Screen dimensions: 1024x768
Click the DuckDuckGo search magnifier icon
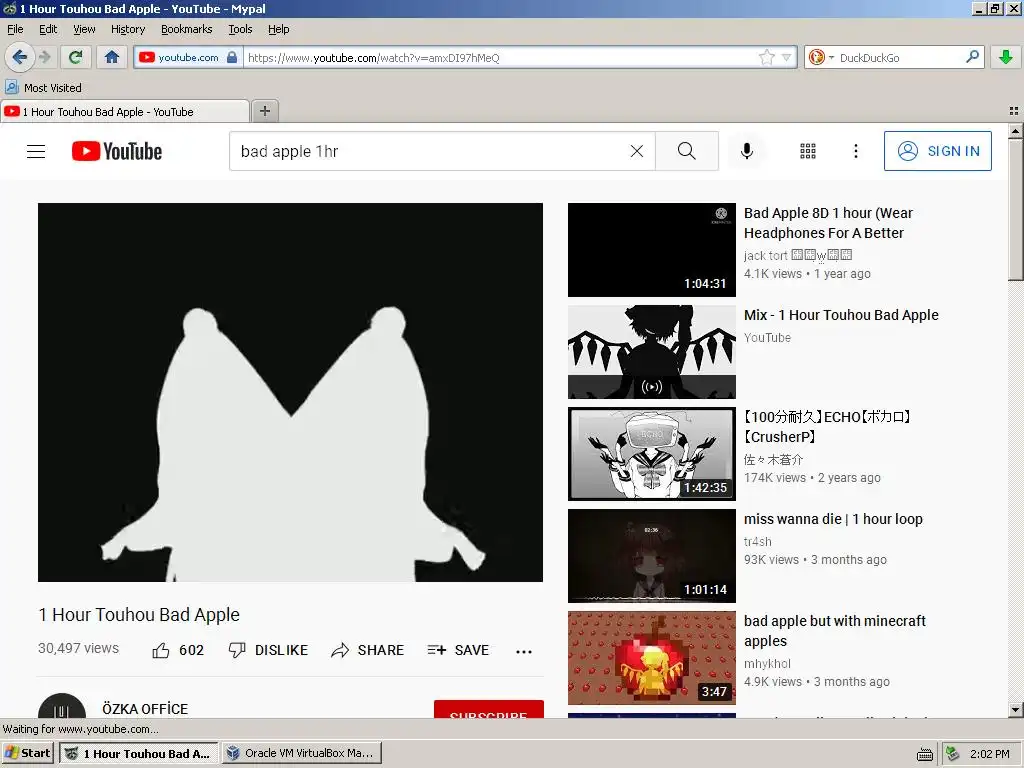(x=972, y=57)
